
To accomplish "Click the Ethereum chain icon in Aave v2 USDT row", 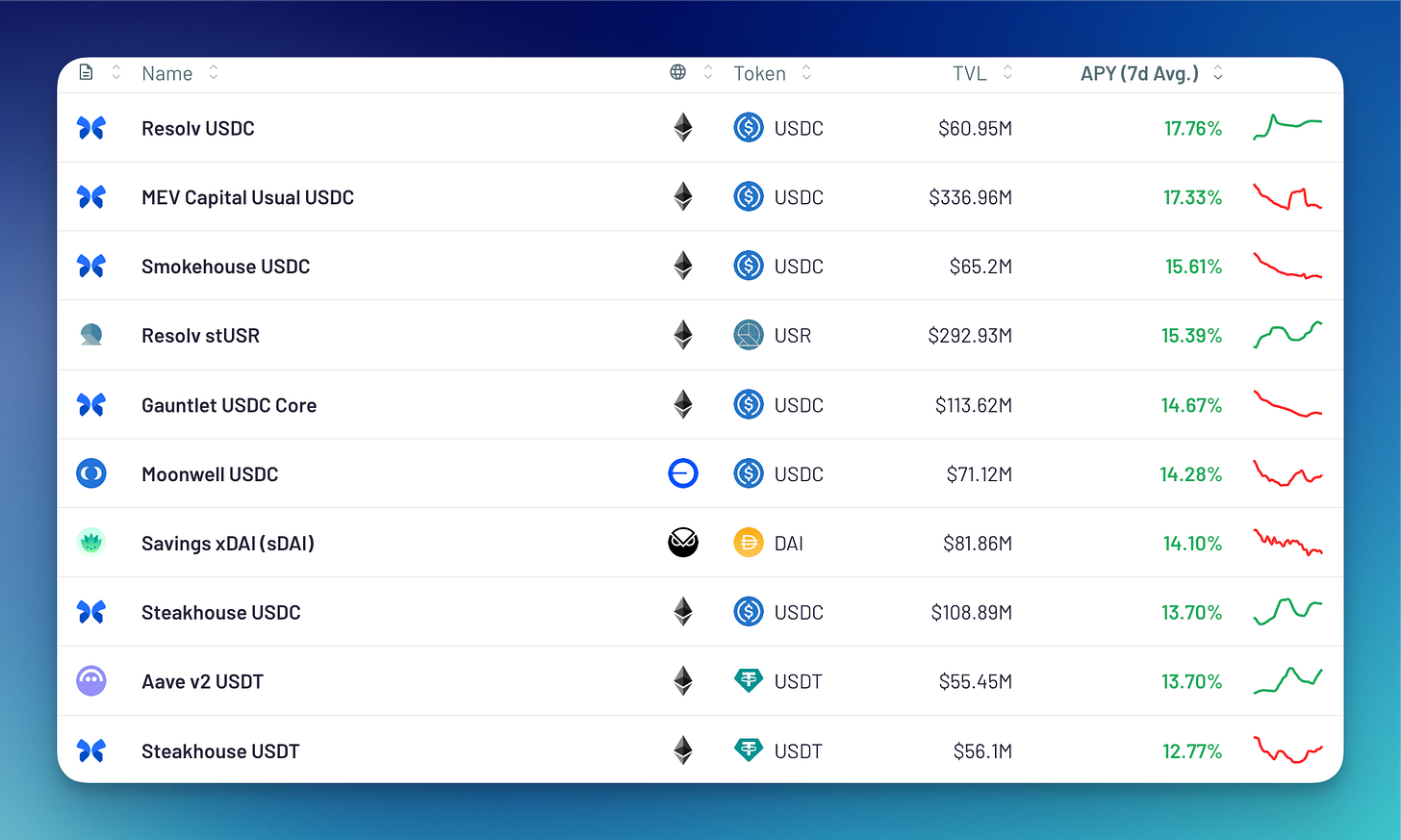I will [x=683, y=681].
